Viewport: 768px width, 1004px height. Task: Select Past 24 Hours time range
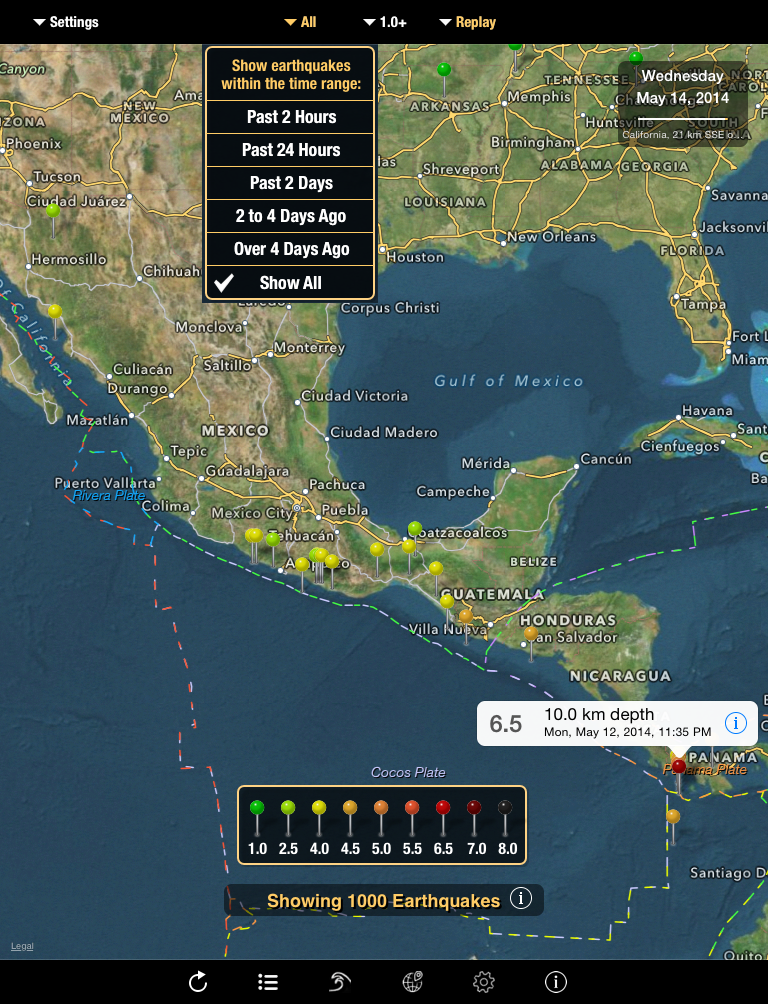(x=290, y=150)
